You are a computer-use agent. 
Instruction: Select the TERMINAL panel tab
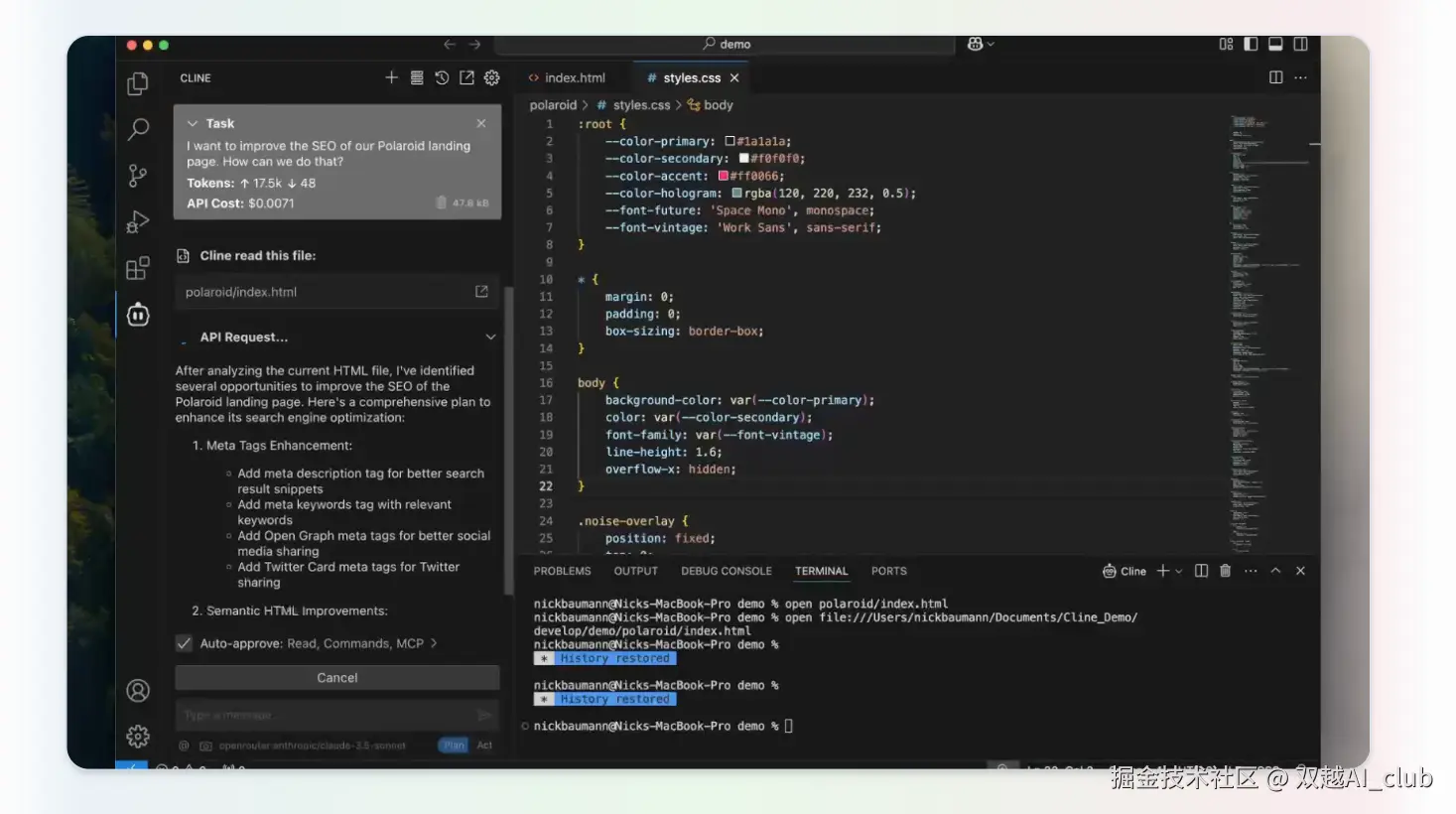(x=822, y=571)
